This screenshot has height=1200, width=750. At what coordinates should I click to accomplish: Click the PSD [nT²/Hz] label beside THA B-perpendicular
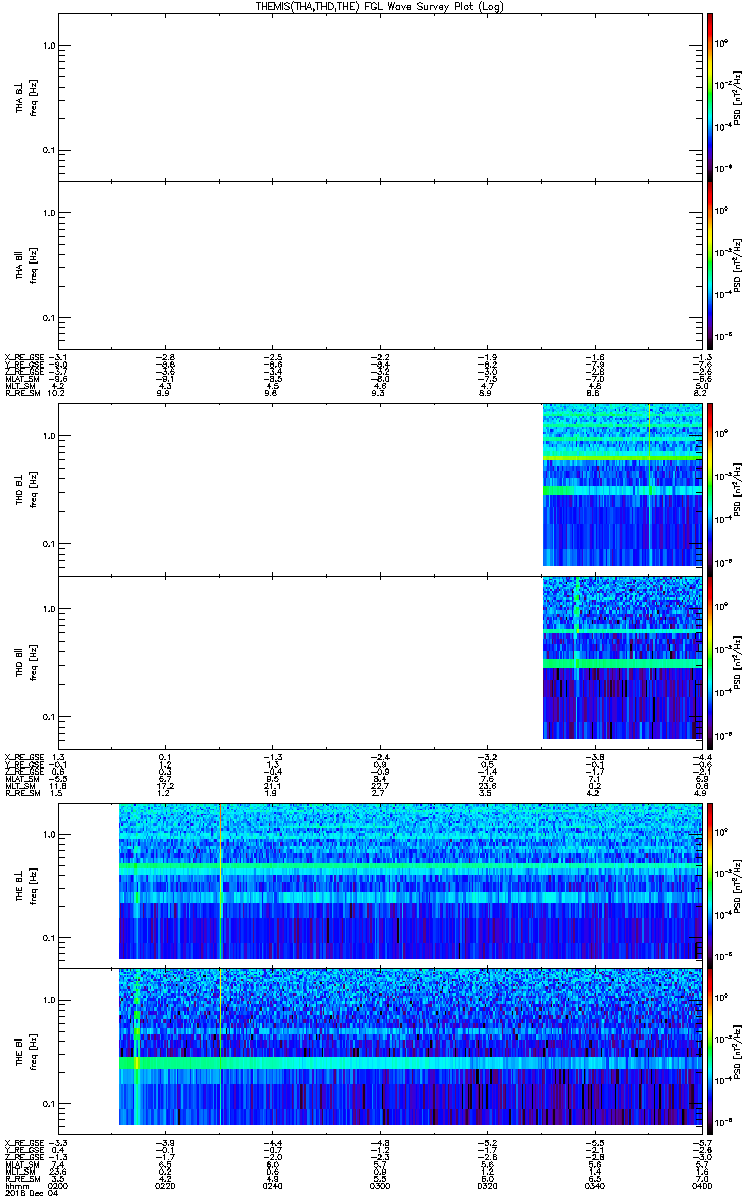737,97
